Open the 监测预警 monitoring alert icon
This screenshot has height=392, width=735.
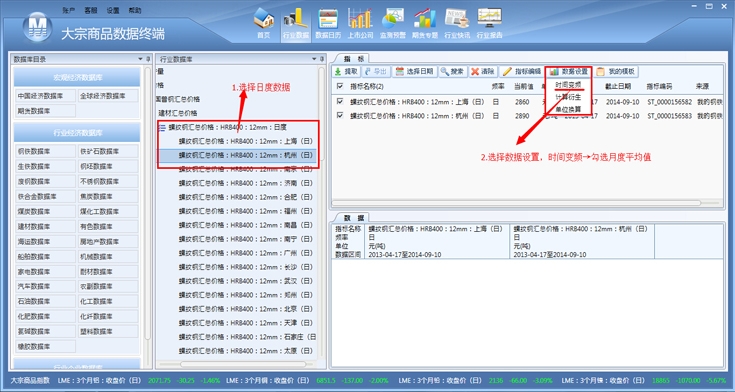click(392, 23)
